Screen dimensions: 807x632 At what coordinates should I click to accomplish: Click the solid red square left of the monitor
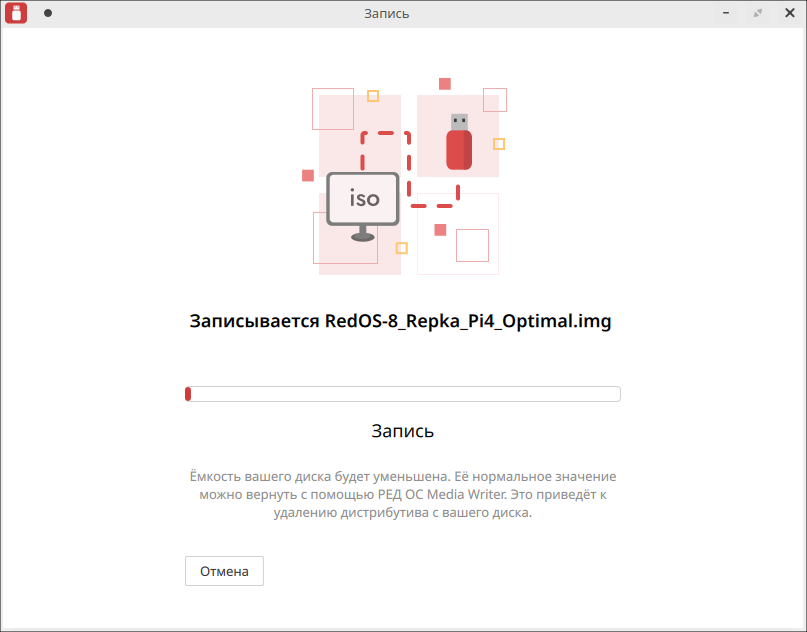click(x=308, y=175)
